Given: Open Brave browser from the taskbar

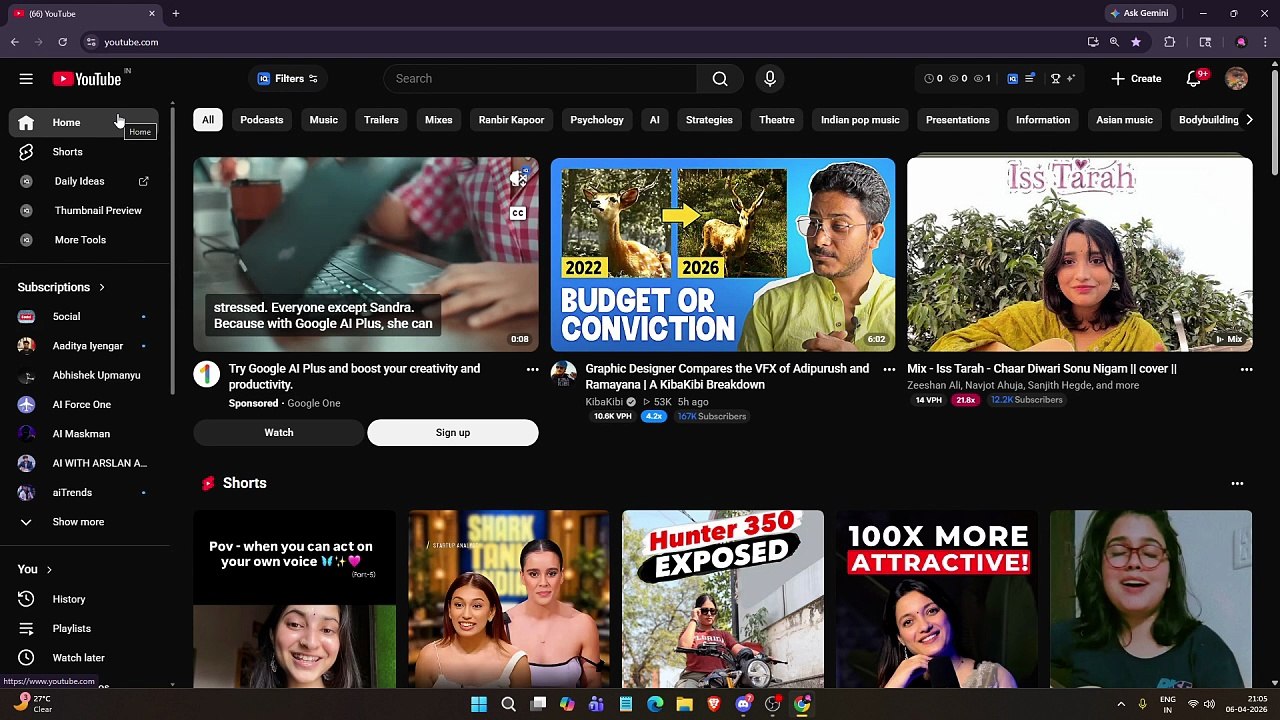Looking at the screenshot, I should 714,704.
